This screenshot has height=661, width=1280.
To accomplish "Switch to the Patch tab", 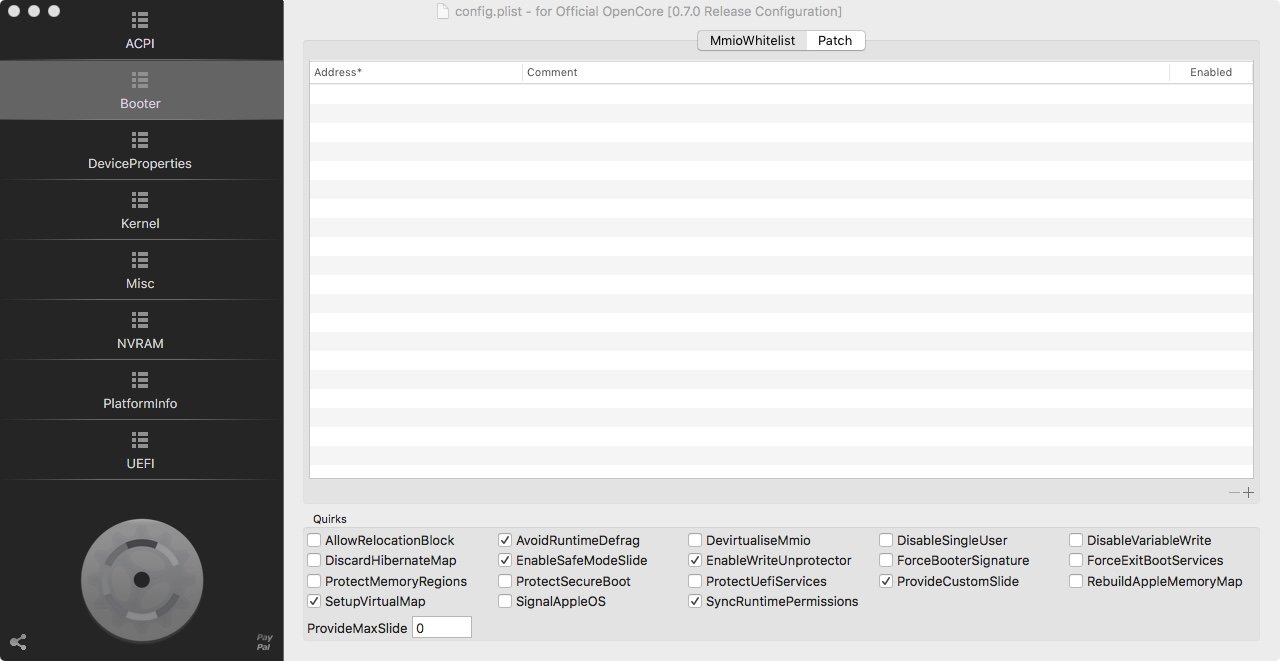I will click(x=835, y=40).
